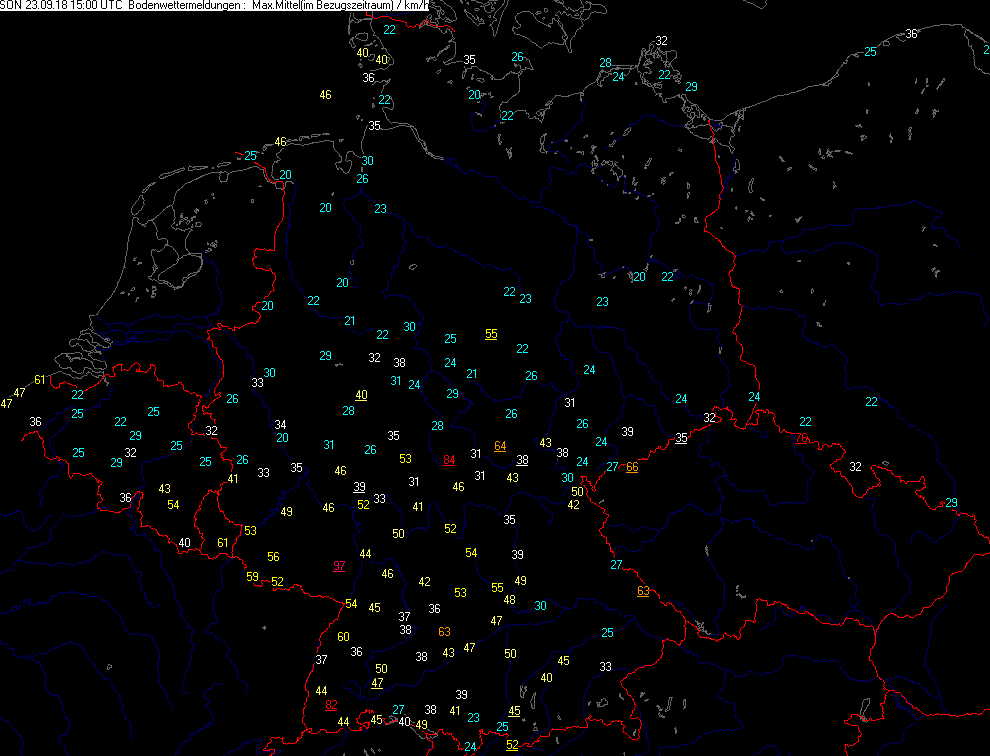Select the yellow underlined 55 reading
Viewport: 990px width, 756px height.
[490, 334]
